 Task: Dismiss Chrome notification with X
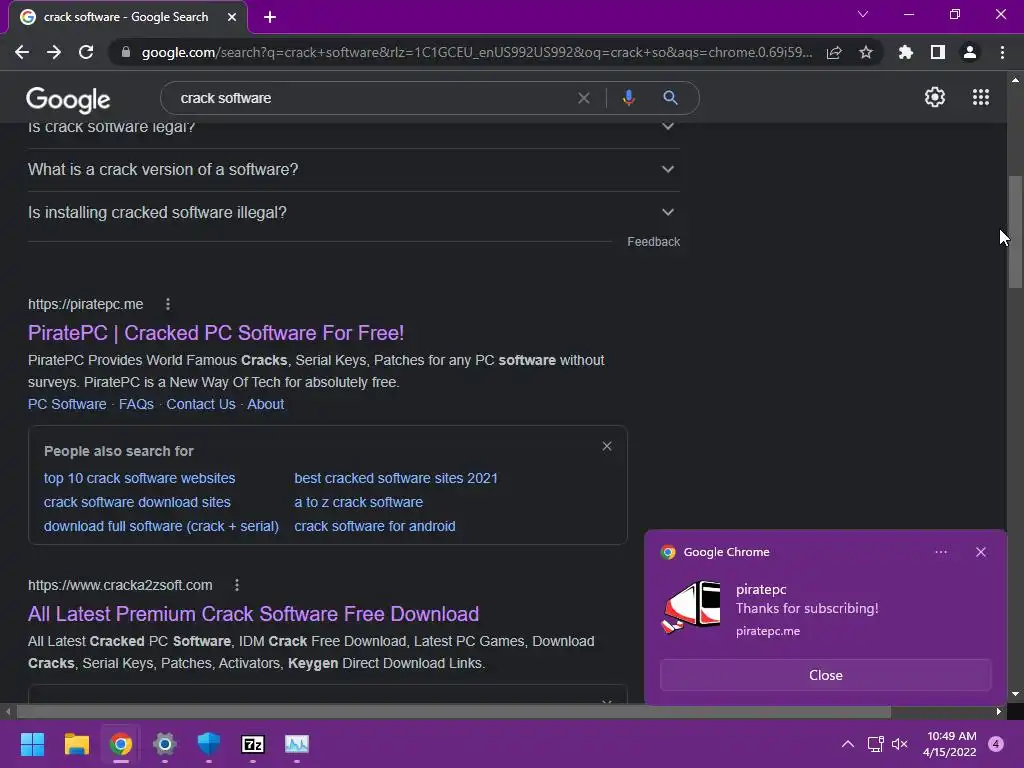click(x=981, y=552)
